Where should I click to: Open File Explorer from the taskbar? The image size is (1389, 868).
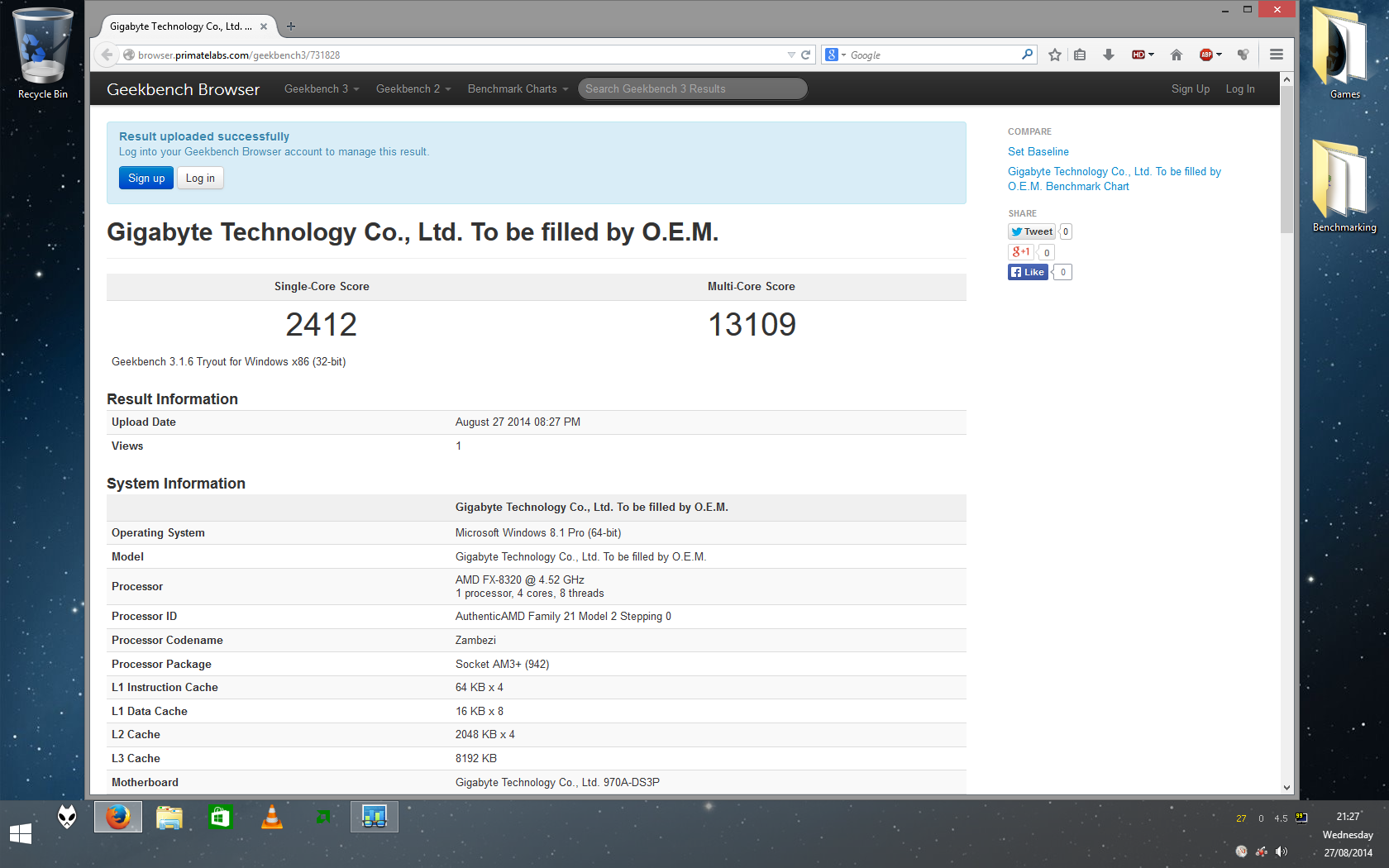pyautogui.click(x=169, y=818)
